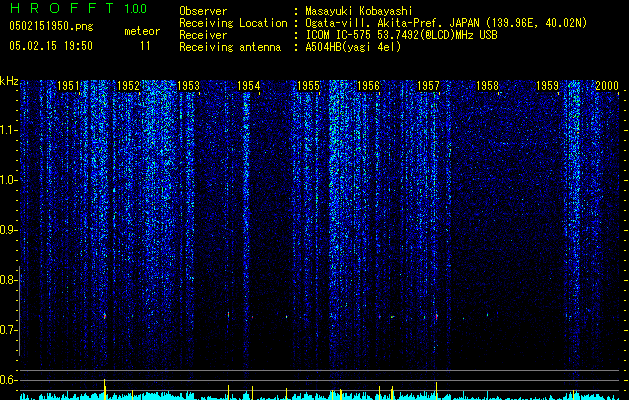Click the date stamp 05.02.15 19:50

click(x=51, y=46)
